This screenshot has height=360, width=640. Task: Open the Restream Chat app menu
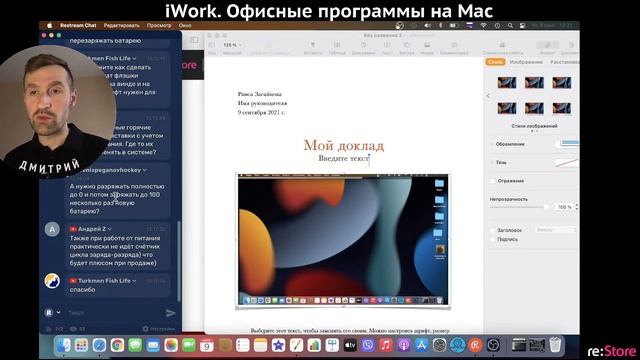78,25
